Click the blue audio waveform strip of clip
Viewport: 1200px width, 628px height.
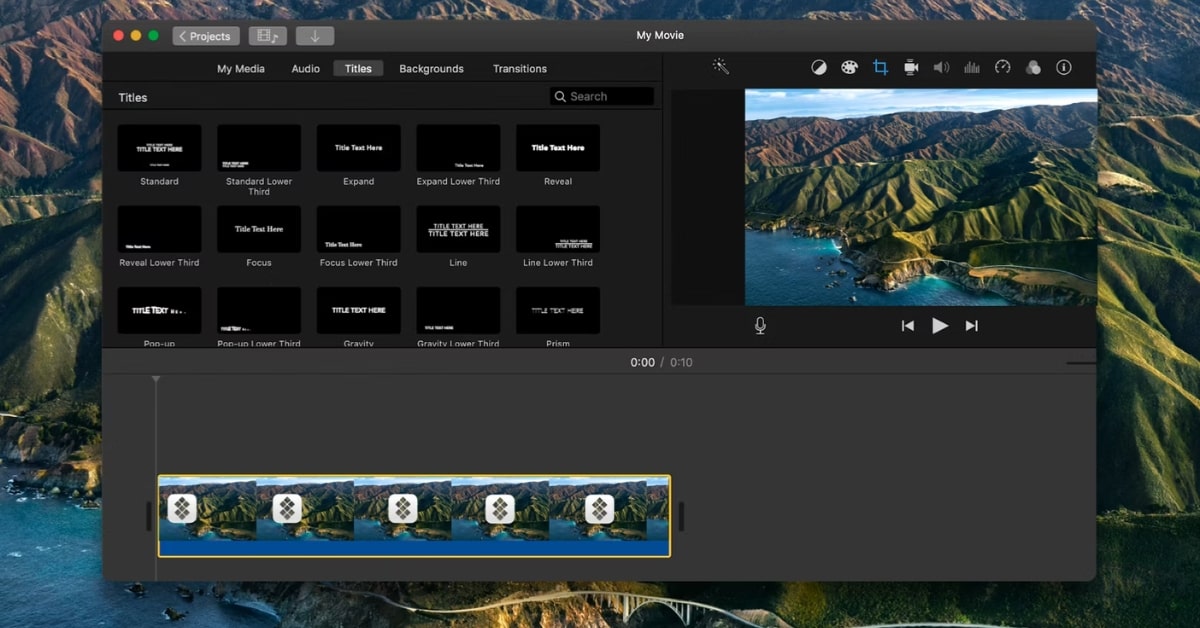click(x=414, y=548)
